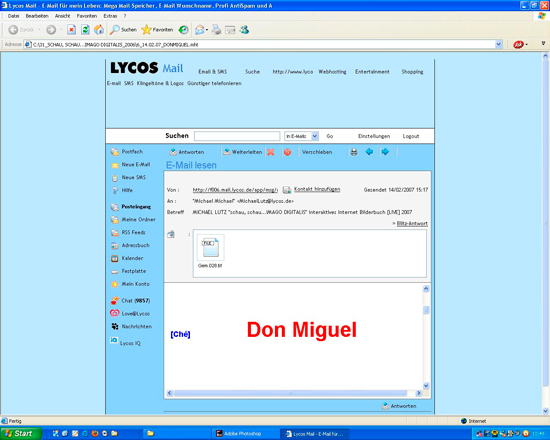Click the Logout link
Image resolution: width=550 pixels, height=440 pixels.
tap(411, 136)
